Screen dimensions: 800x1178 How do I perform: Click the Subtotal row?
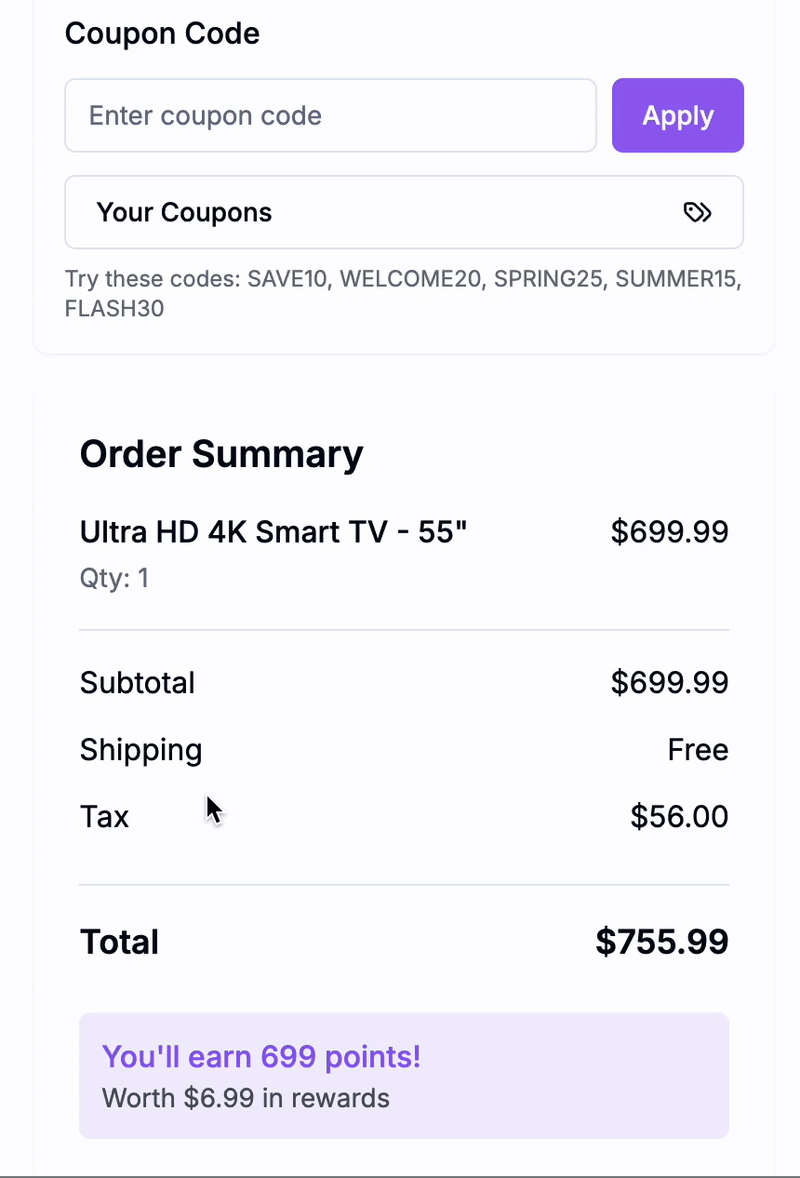click(137, 682)
